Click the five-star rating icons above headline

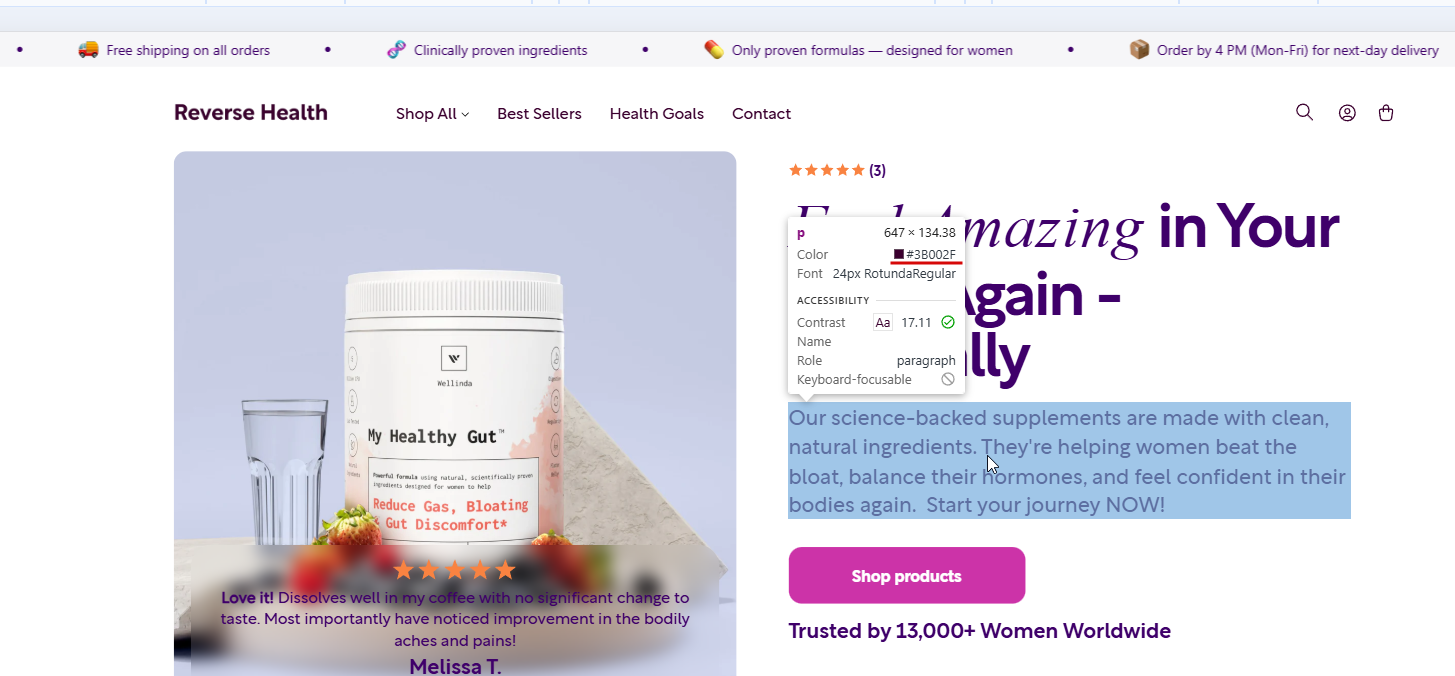click(x=826, y=170)
